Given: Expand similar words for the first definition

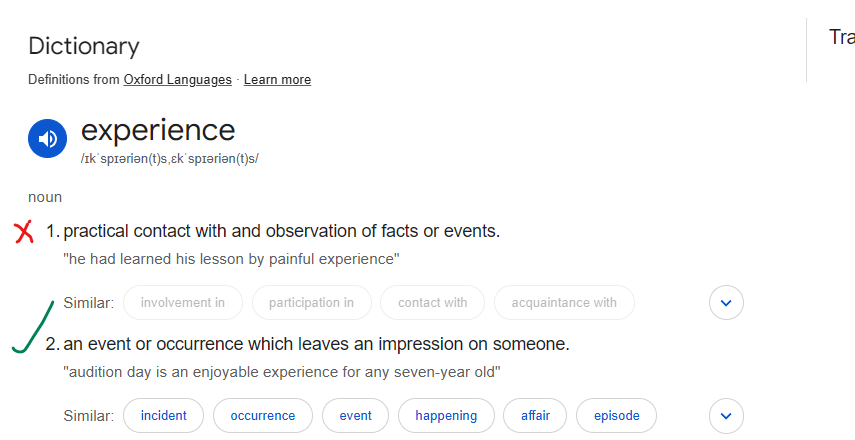Looking at the screenshot, I should coord(726,302).
